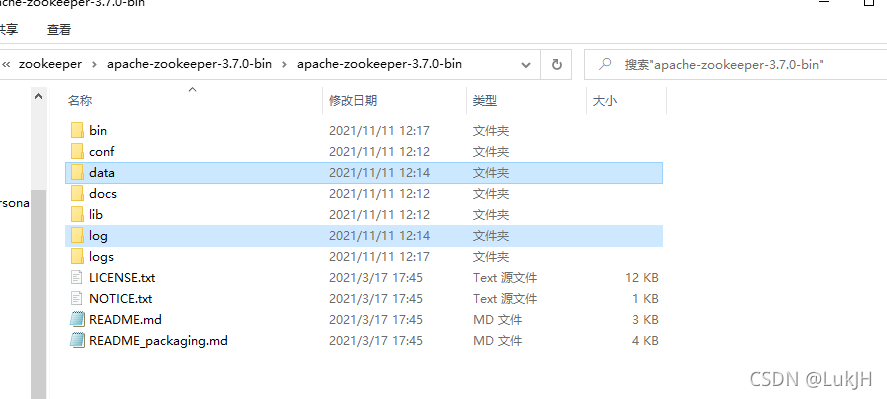887x399 pixels.
Task: Click the search magnifier icon
Action: pyautogui.click(x=605, y=64)
